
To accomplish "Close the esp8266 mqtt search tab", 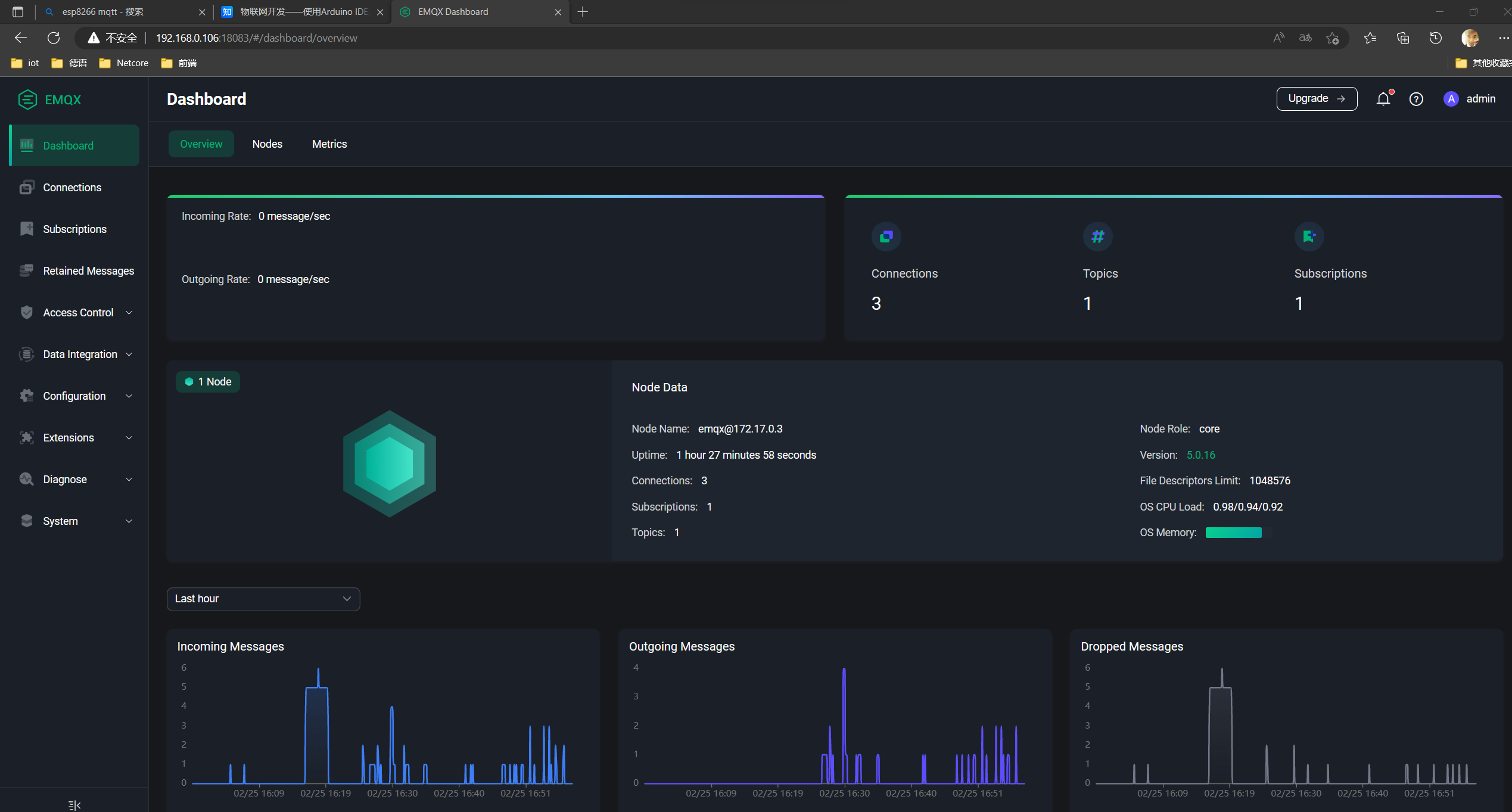I will [202, 12].
